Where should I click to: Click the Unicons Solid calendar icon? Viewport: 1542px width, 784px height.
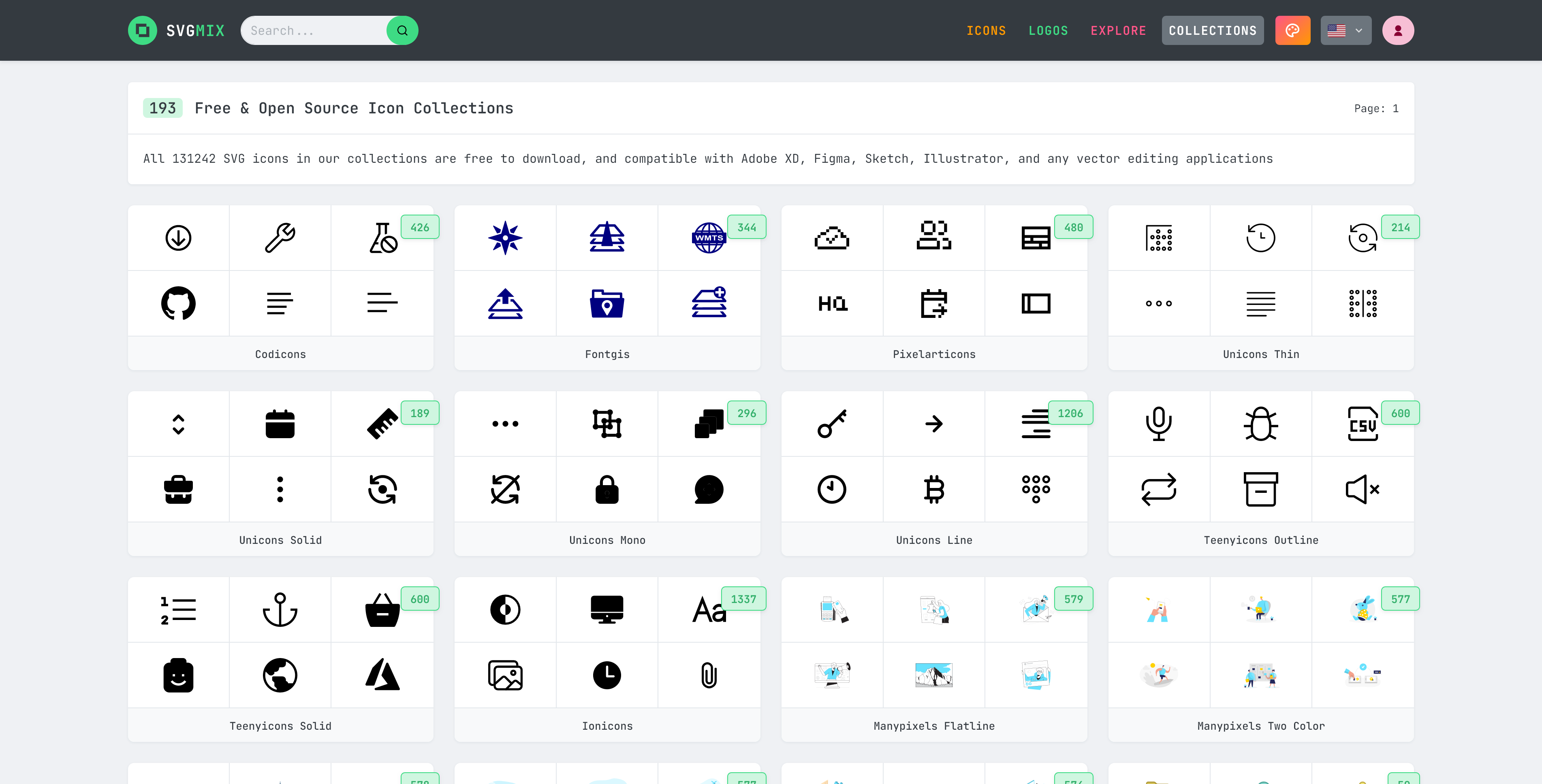(280, 424)
